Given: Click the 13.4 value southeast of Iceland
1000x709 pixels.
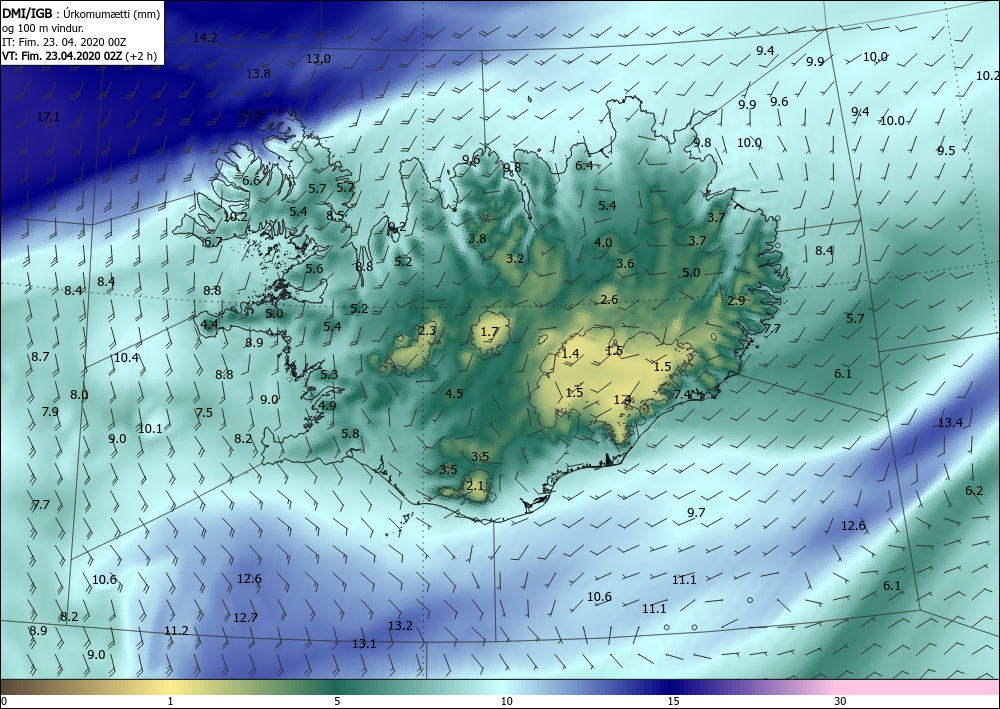Looking at the screenshot, I should click(x=950, y=422).
